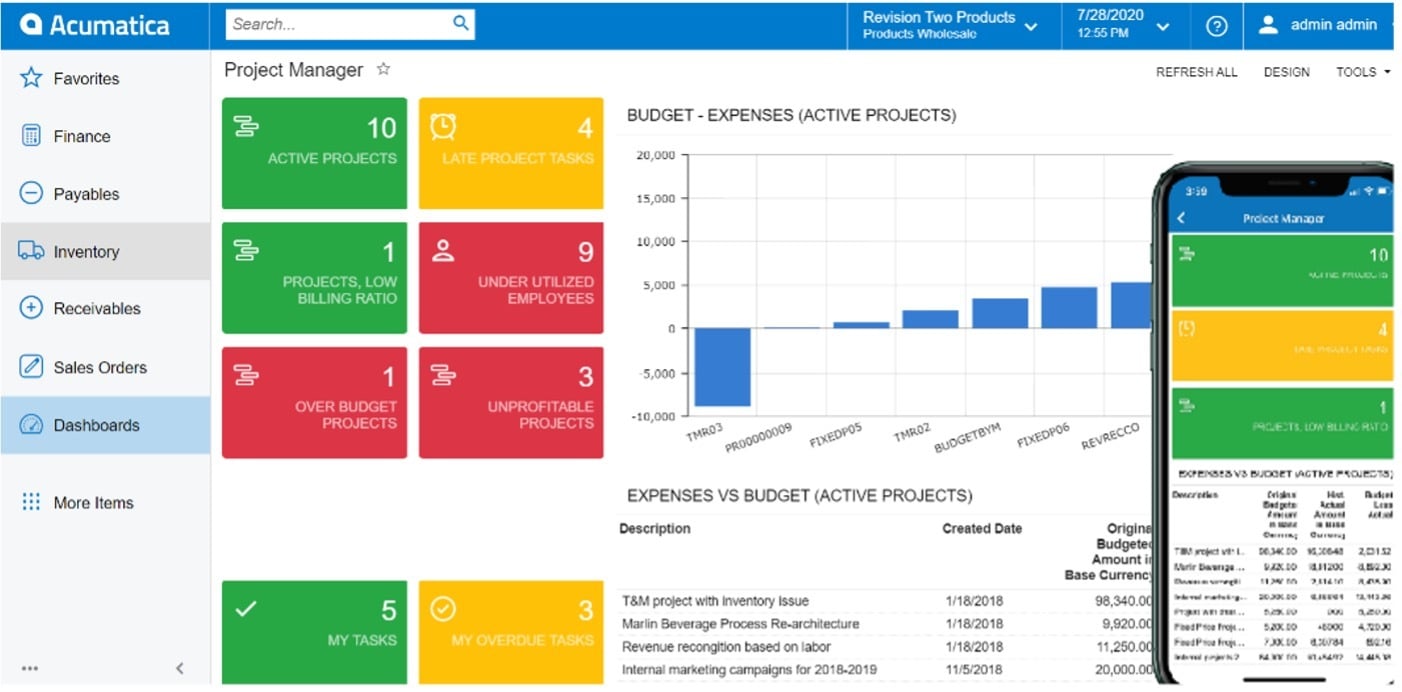Open the Finance workspace
This screenshot has width=1402, height=692.
coord(105,136)
